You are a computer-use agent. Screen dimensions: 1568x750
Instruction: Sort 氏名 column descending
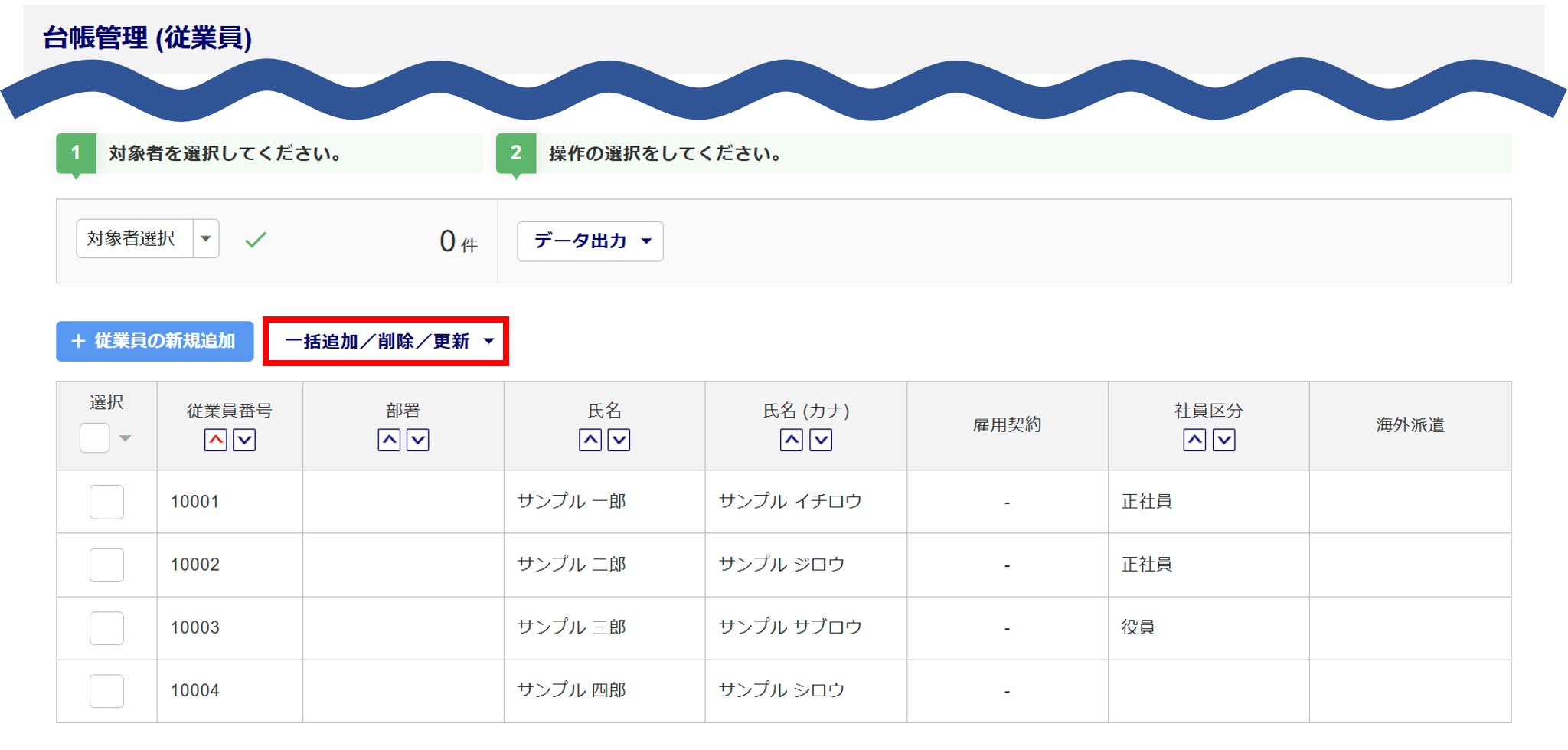(619, 441)
